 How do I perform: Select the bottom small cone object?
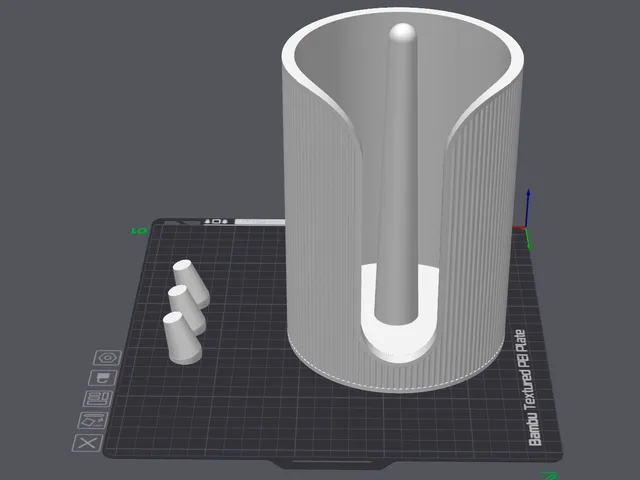click(x=182, y=338)
